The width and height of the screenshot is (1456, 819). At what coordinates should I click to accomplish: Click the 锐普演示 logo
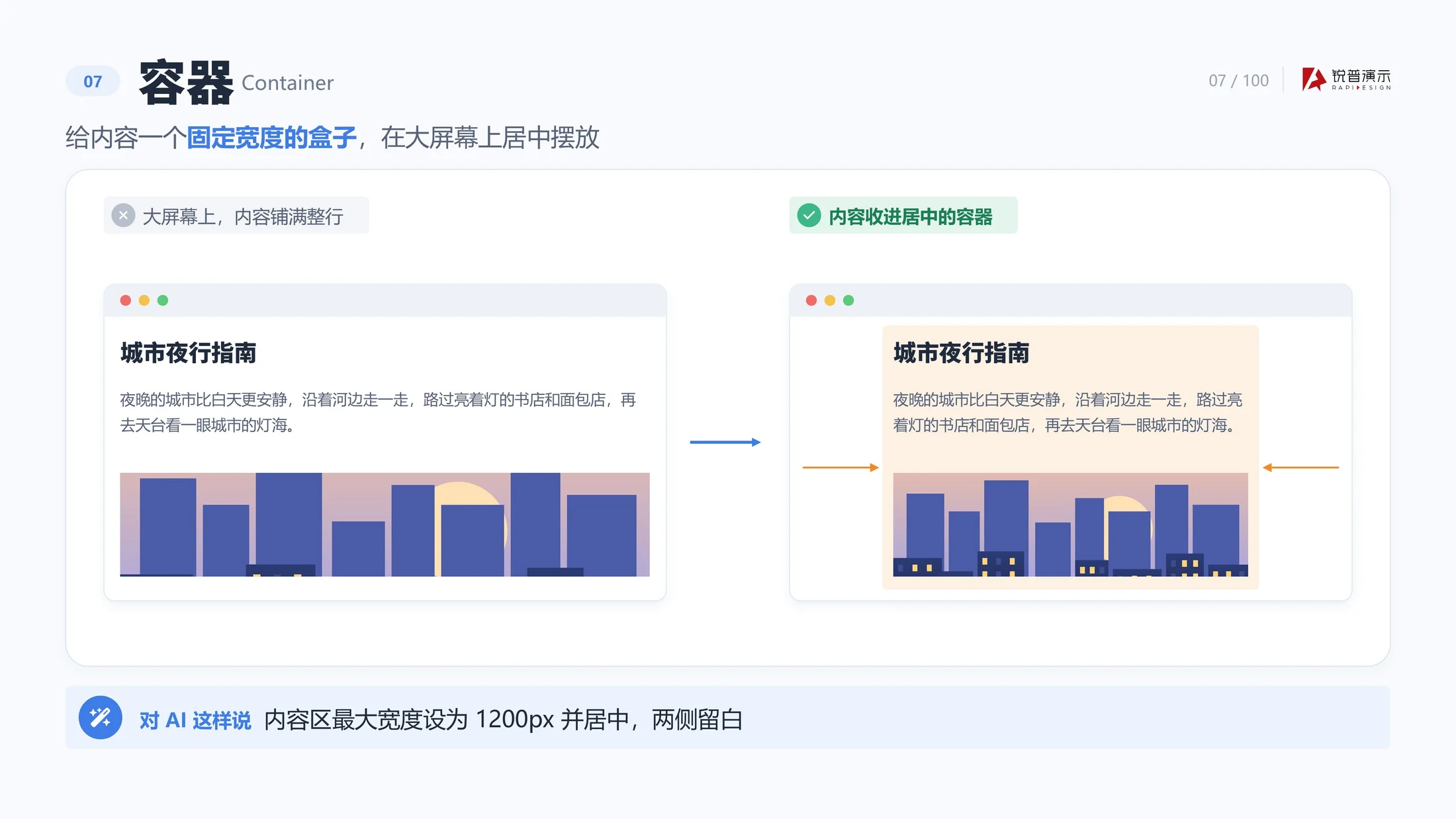point(1346,79)
